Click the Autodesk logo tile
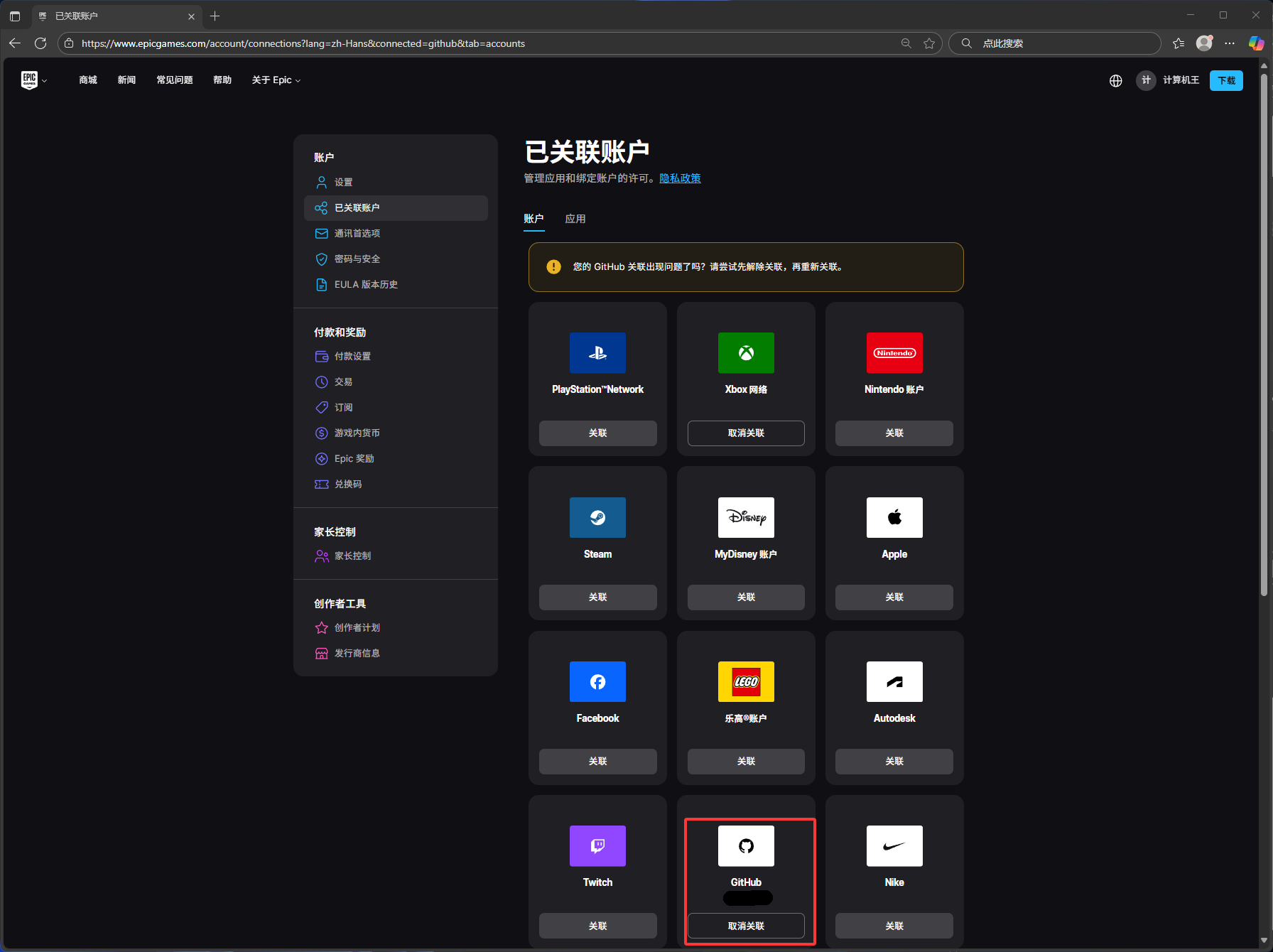The width and height of the screenshot is (1273, 952). click(894, 681)
